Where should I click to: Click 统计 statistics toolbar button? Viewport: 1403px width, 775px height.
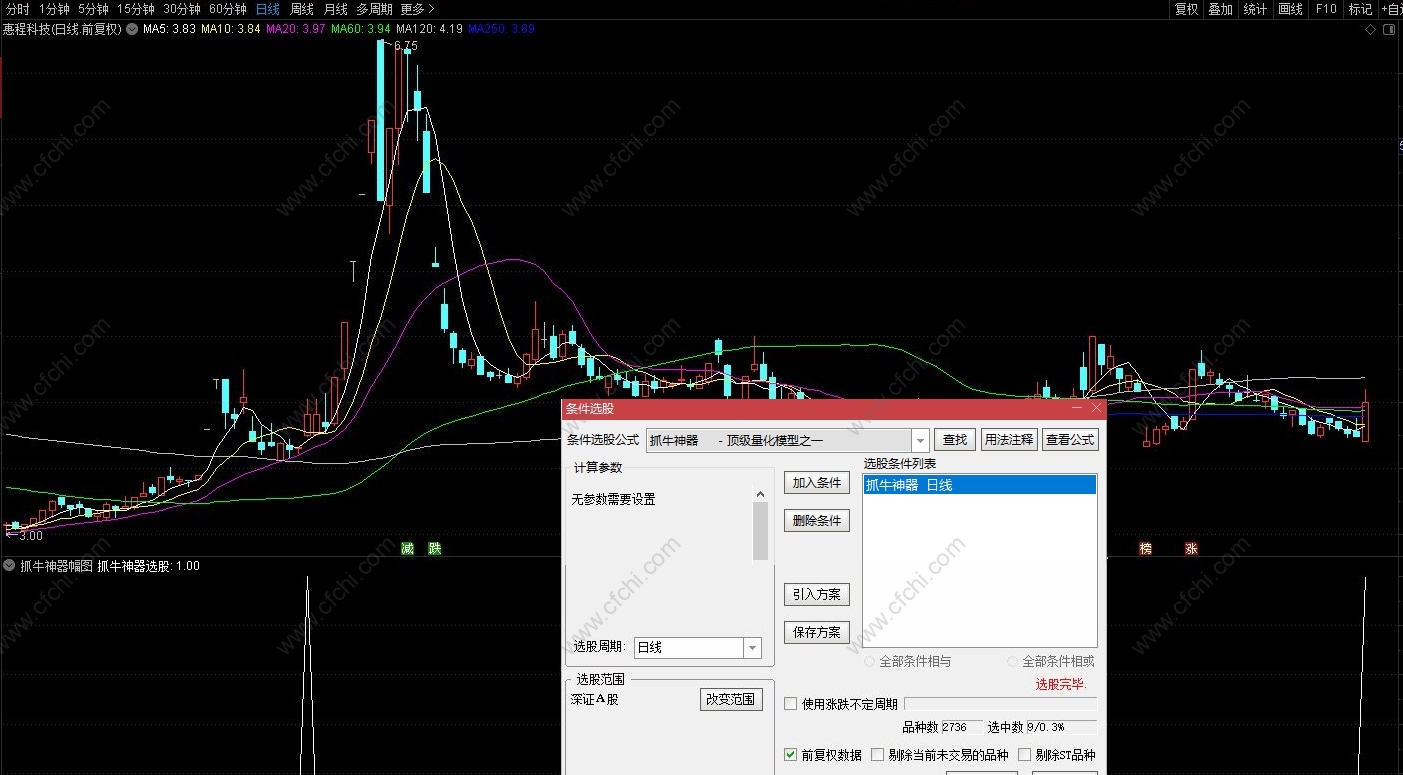click(x=1255, y=9)
